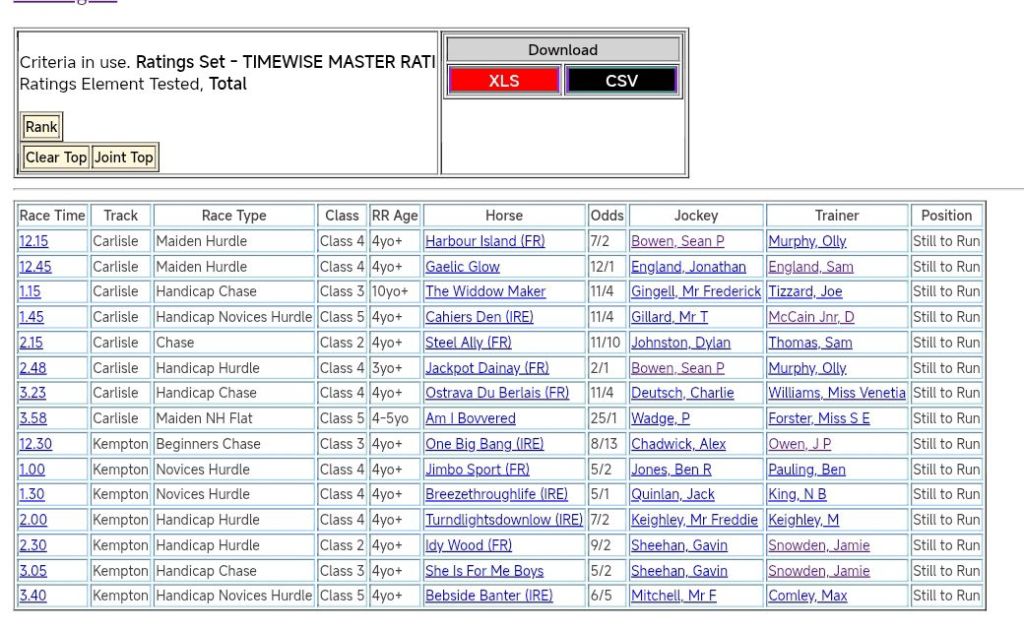Click horse She Is For Me Boys
Image resolution: width=1024 pixels, height=630 pixels.
[x=484, y=571]
